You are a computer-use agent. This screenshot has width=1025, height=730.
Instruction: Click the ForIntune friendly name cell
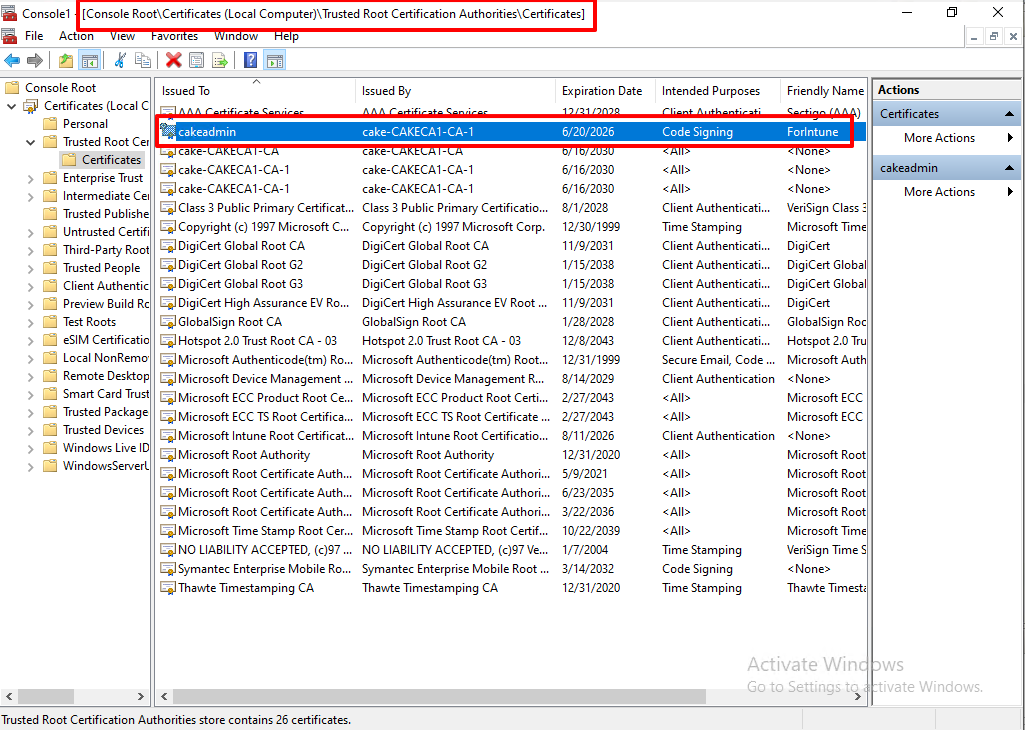pyautogui.click(x=815, y=132)
